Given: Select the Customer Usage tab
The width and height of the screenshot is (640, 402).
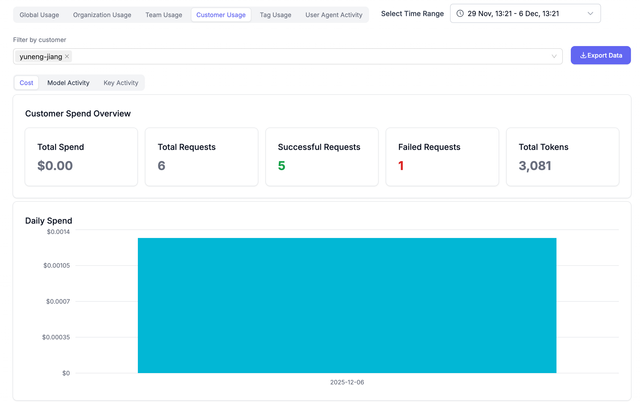Looking at the screenshot, I should coord(221,15).
